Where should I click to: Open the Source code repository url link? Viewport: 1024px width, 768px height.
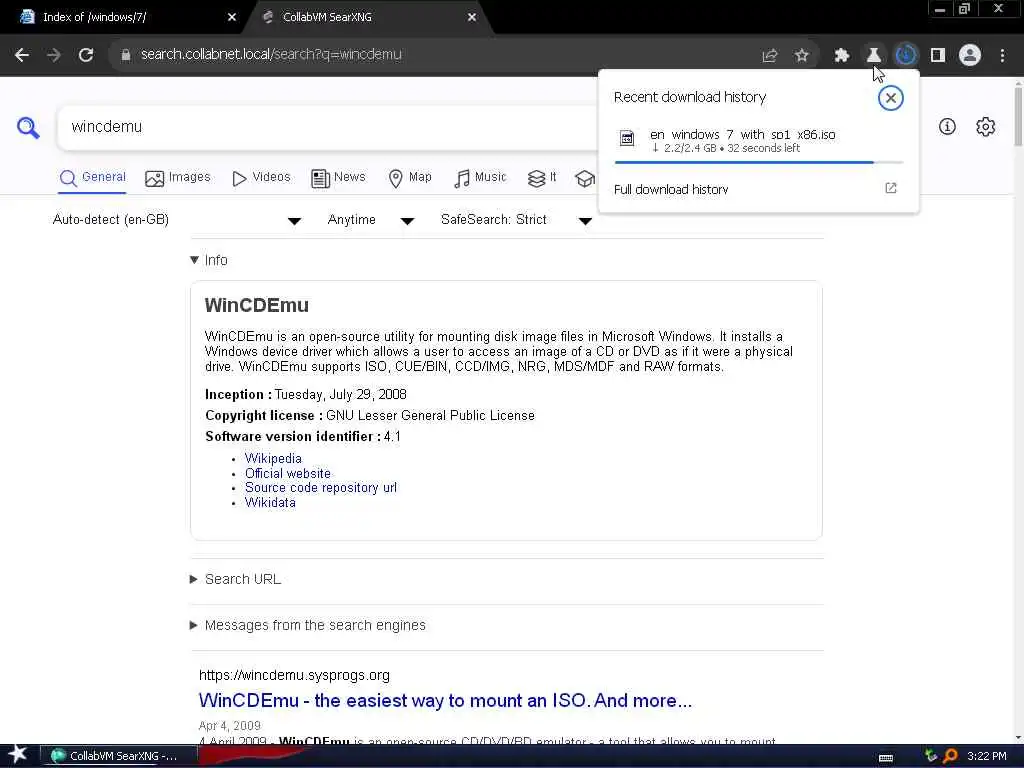point(321,488)
